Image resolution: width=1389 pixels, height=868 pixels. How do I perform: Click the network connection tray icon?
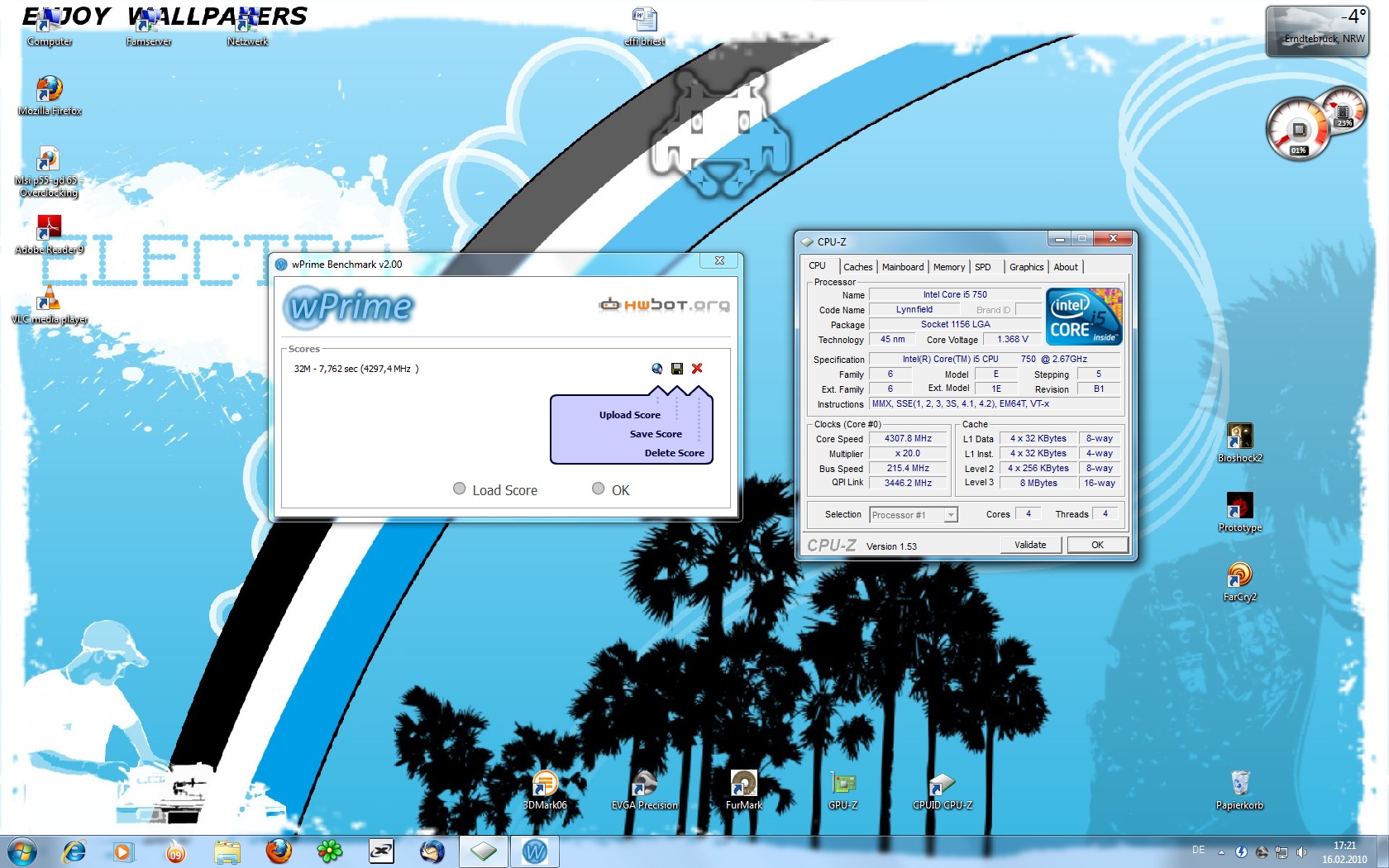[x=1282, y=851]
